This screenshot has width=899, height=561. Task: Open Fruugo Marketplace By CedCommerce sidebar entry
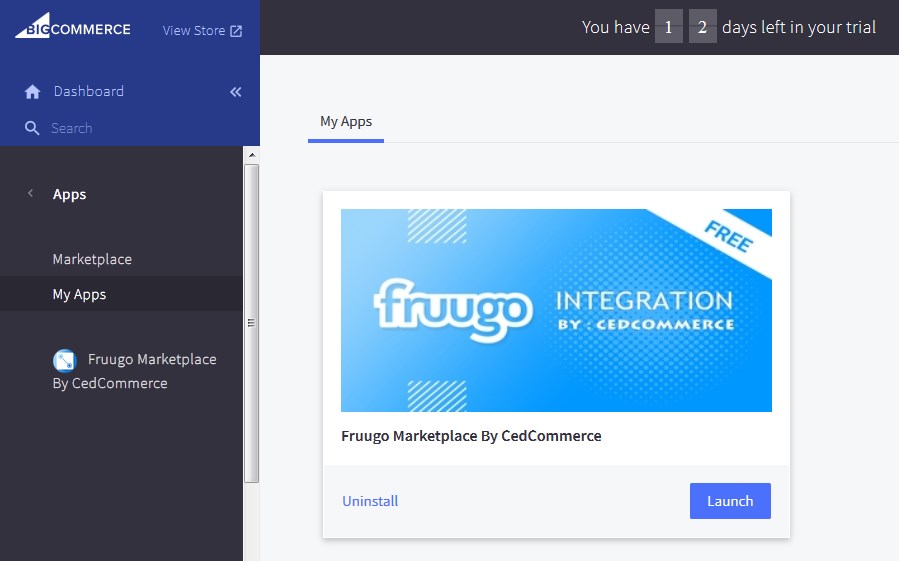[135, 371]
